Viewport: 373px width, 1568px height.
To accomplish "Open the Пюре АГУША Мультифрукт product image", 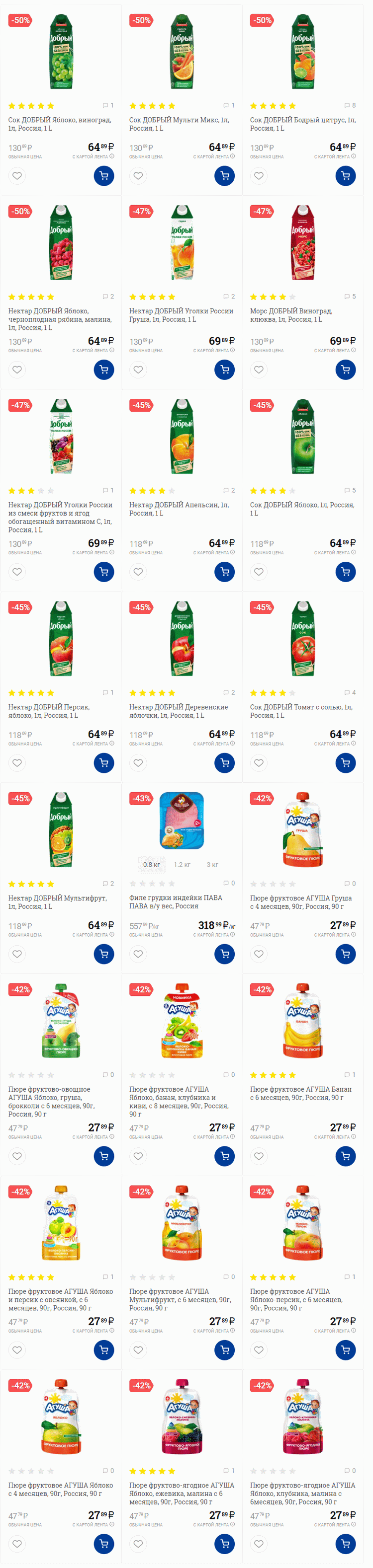I will click(182, 1223).
